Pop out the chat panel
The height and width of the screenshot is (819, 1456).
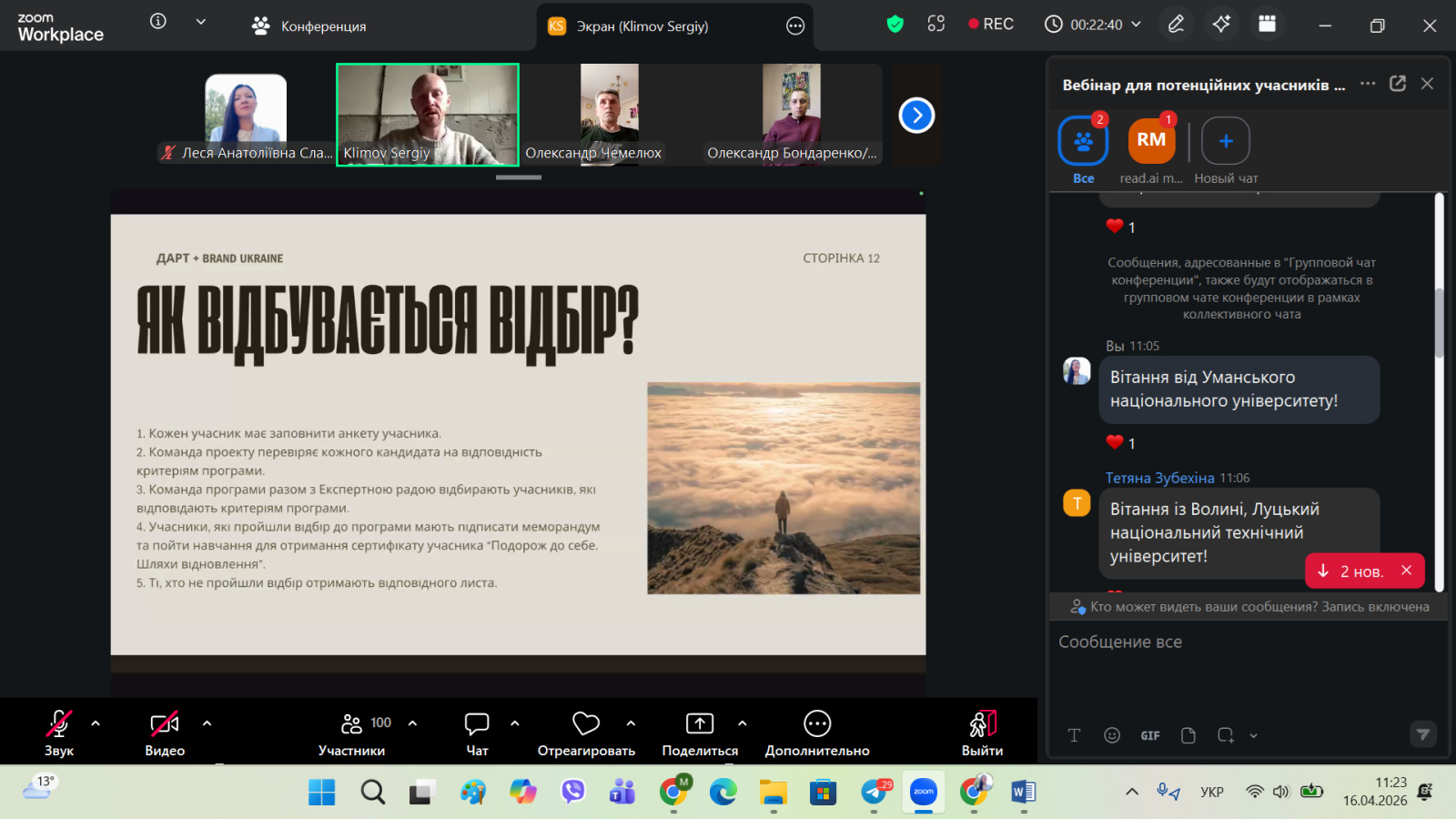(x=1398, y=84)
